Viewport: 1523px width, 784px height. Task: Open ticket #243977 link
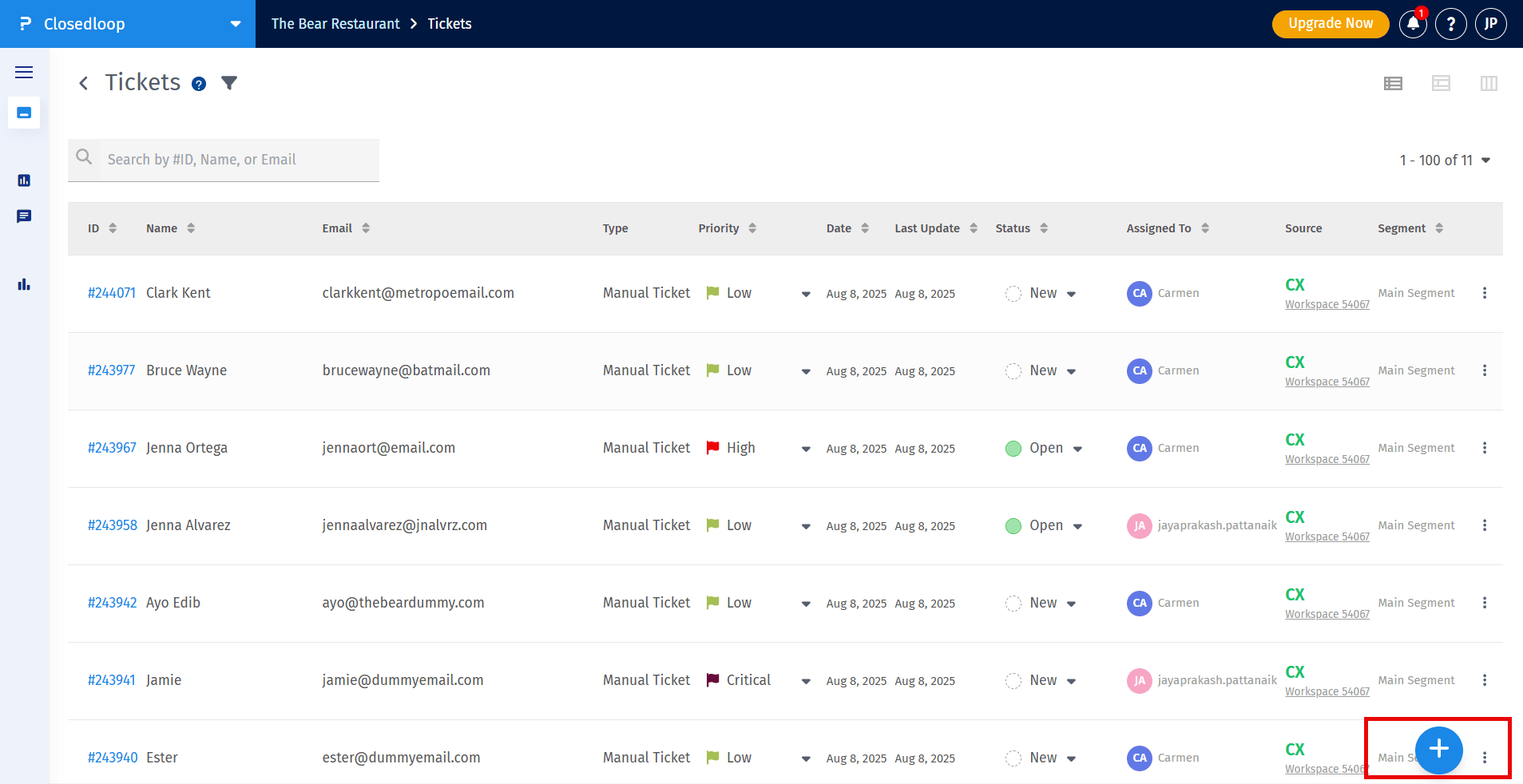(111, 370)
